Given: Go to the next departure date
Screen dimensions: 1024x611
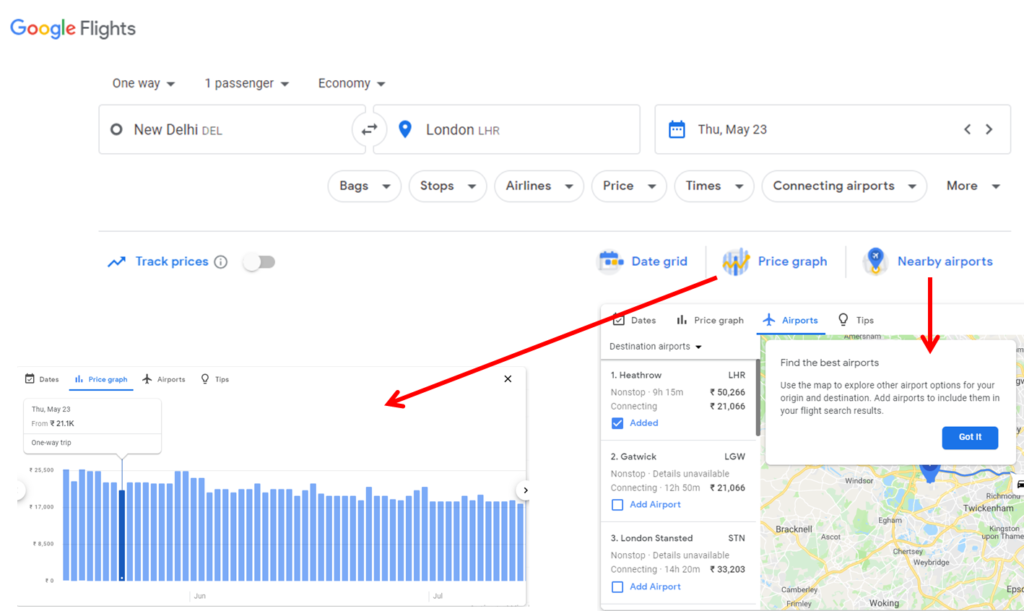Looking at the screenshot, I should tap(989, 129).
